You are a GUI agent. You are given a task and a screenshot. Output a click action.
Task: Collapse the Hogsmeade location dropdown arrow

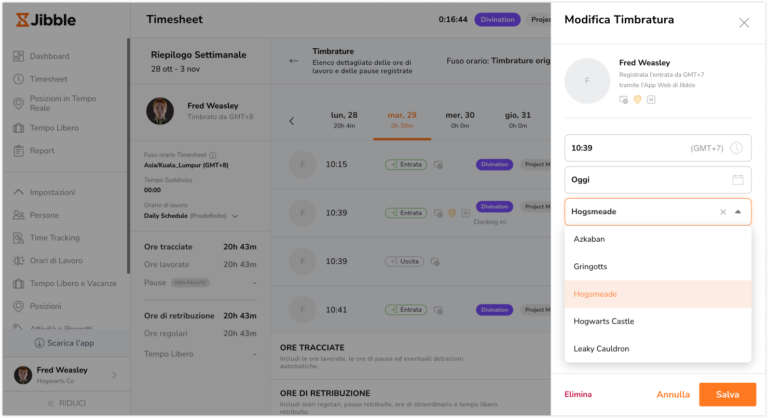tap(738, 212)
